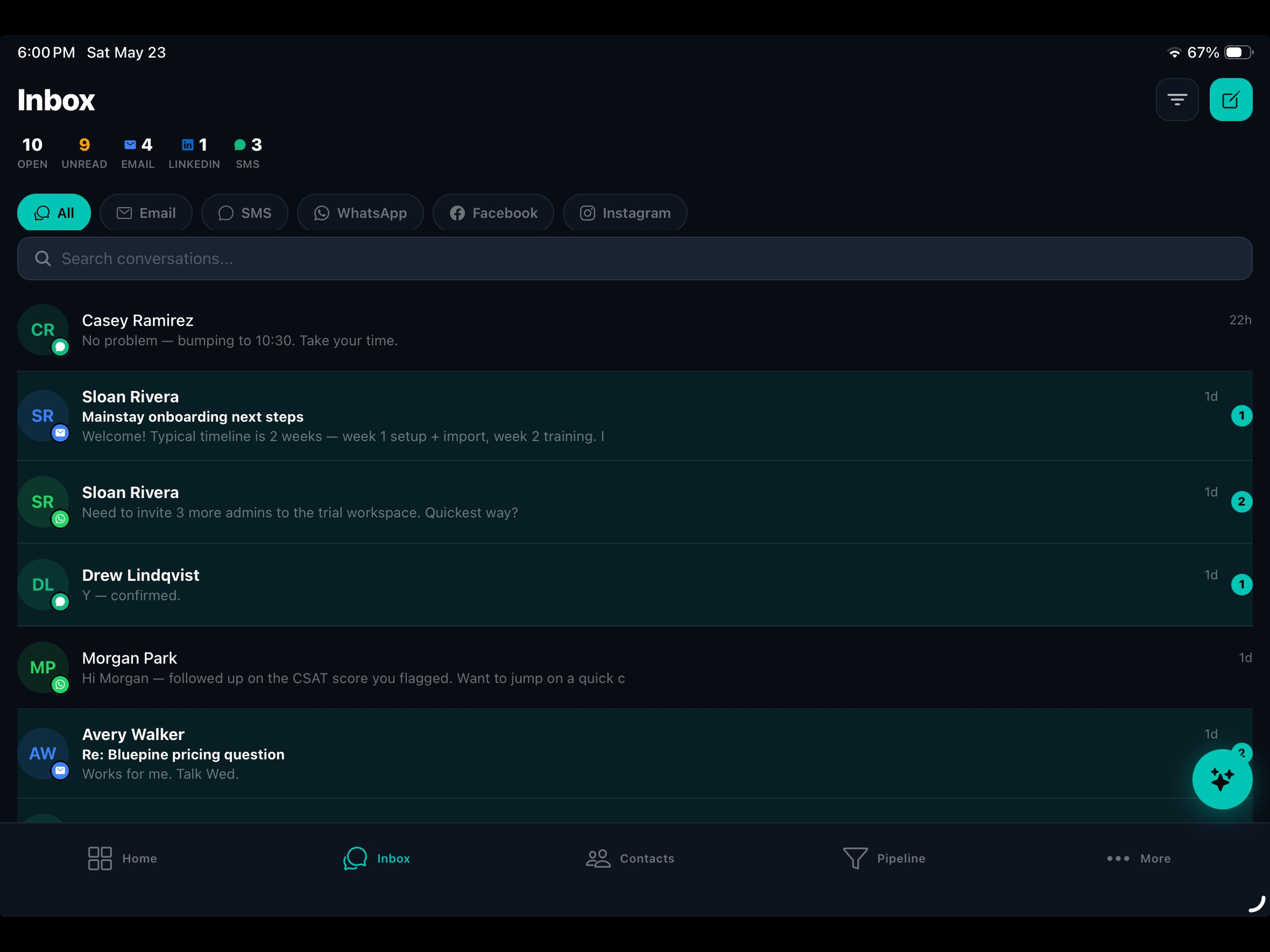Open the Inbox bottom tab
This screenshot has width=1270, height=952.
click(x=377, y=858)
